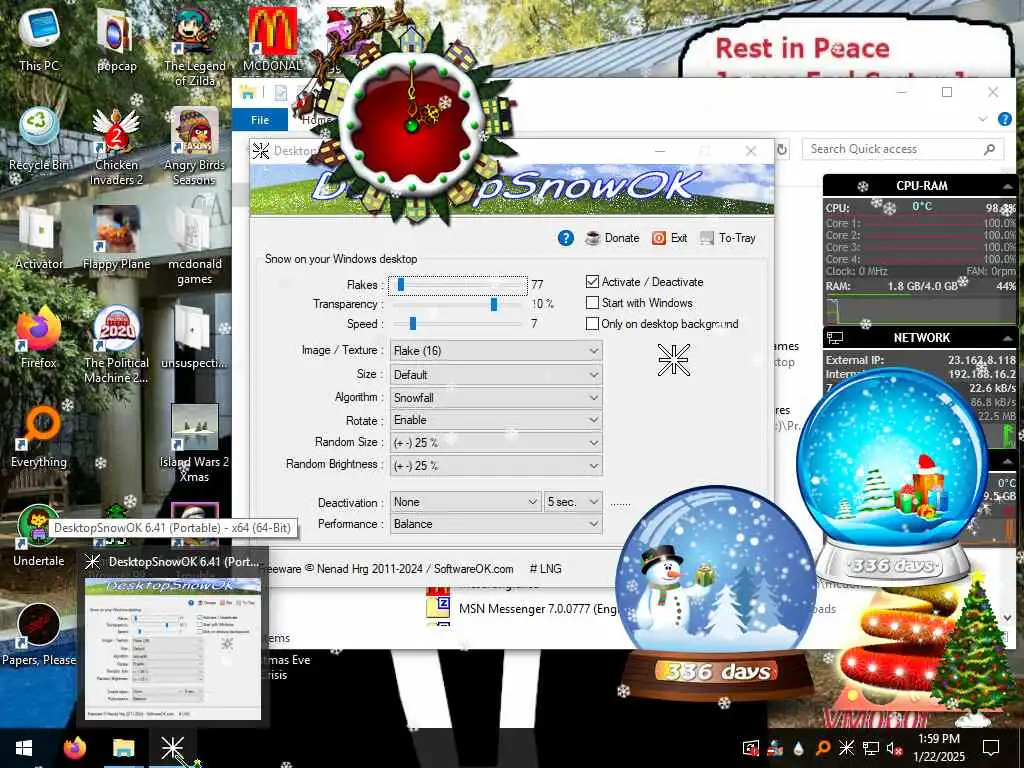
Task: Select Flappy Plane desktop shortcut
Action: click(116, 238)
